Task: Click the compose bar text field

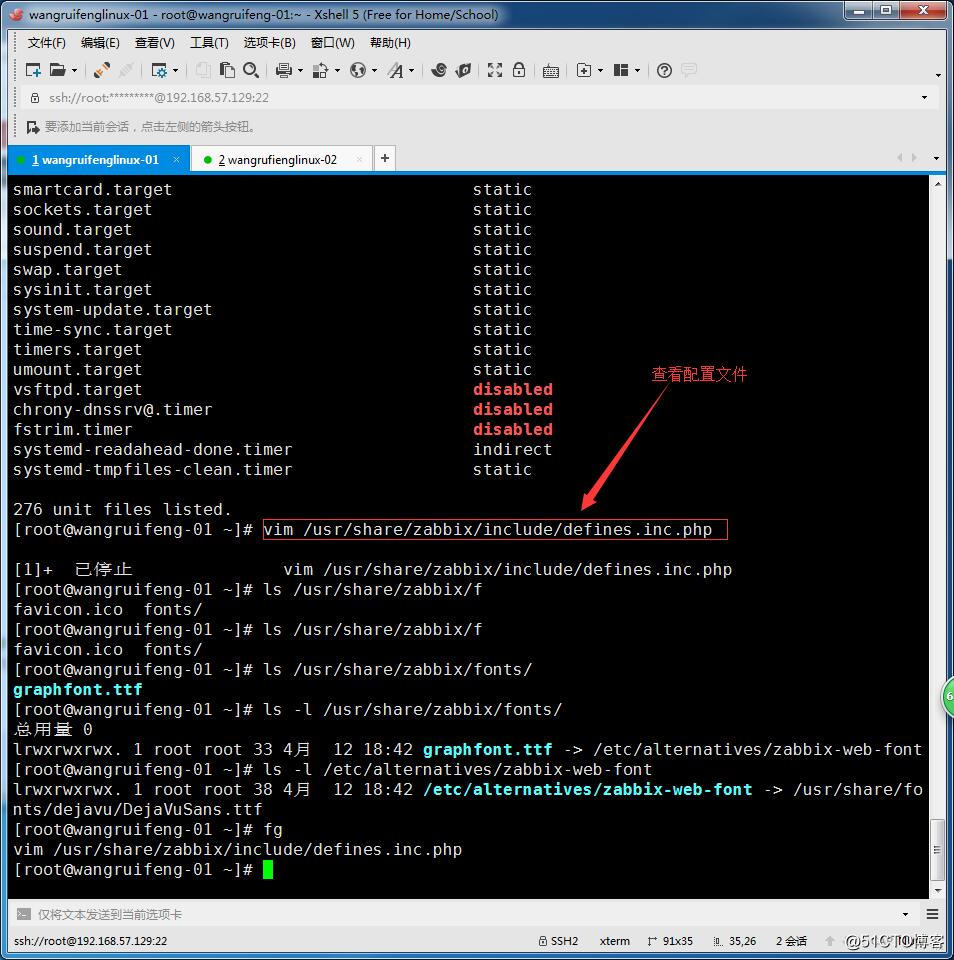Action: point(465,915)
